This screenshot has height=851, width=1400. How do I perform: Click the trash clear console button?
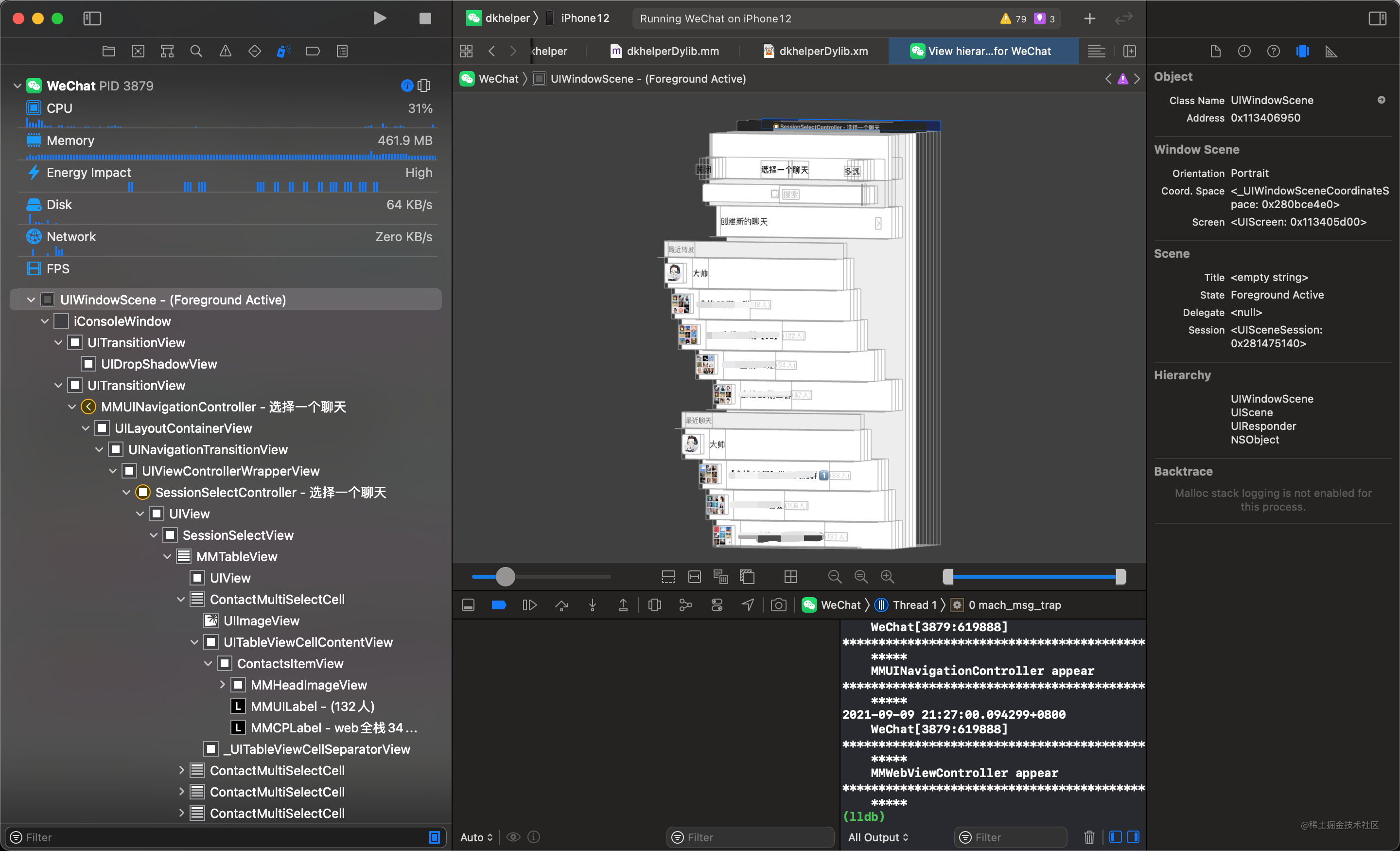tap(1088, 837)
